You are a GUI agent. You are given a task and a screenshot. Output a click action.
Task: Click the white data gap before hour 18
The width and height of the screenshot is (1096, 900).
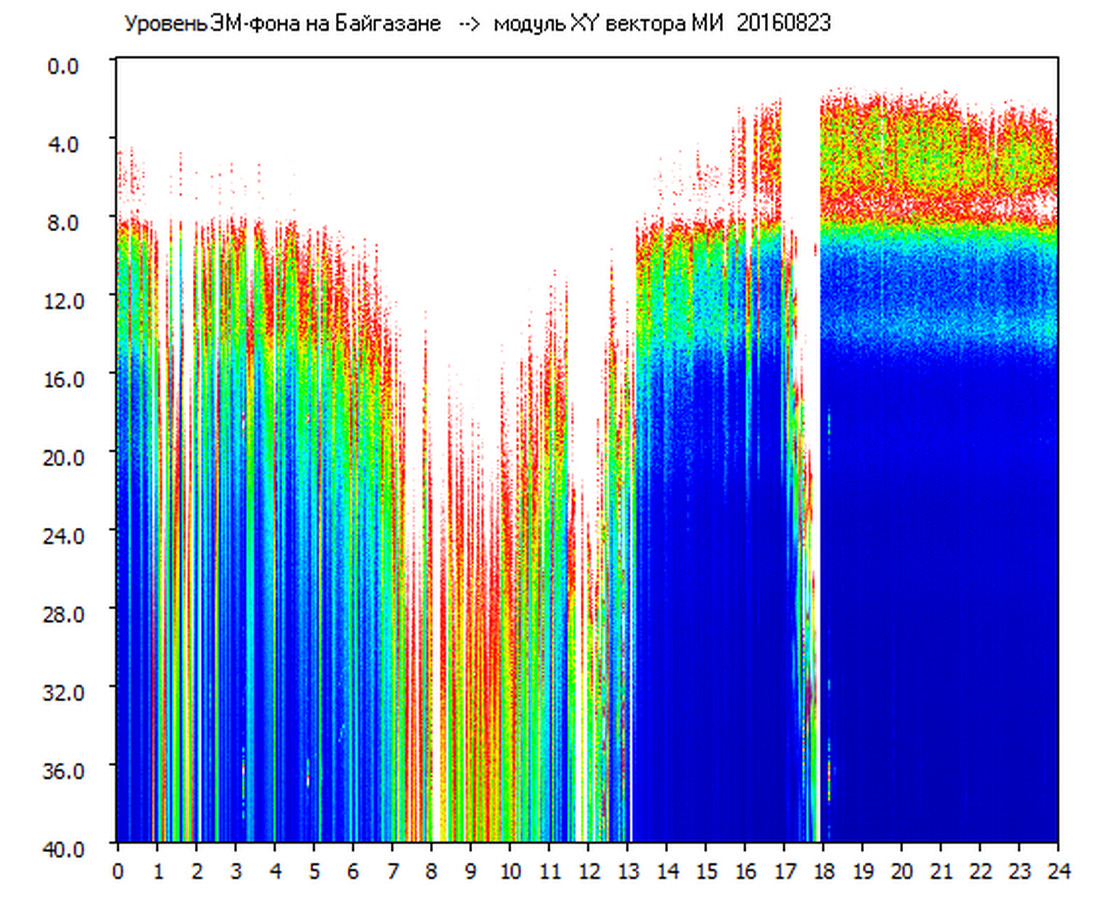tap(812, 300)
